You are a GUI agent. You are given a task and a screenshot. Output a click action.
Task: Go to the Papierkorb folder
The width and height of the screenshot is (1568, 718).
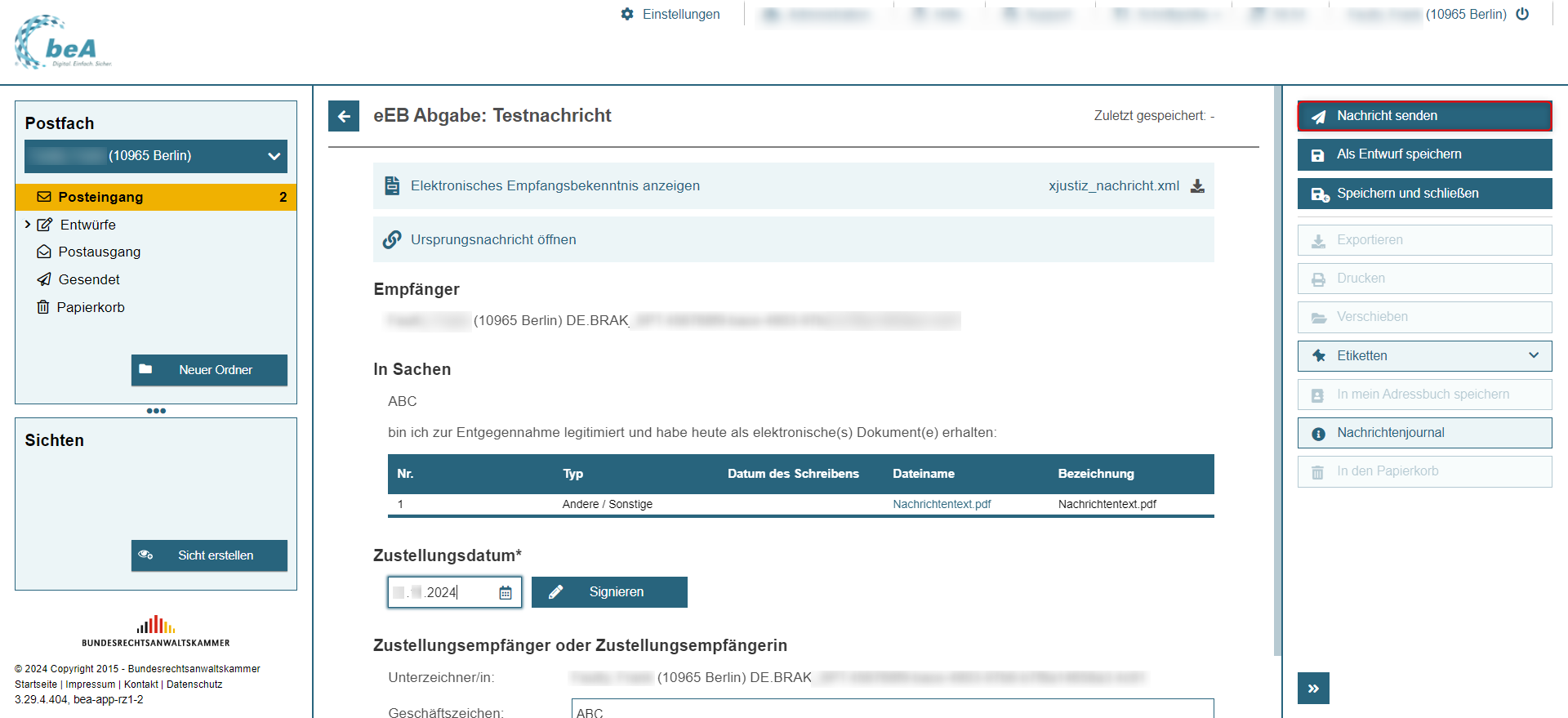90,307
